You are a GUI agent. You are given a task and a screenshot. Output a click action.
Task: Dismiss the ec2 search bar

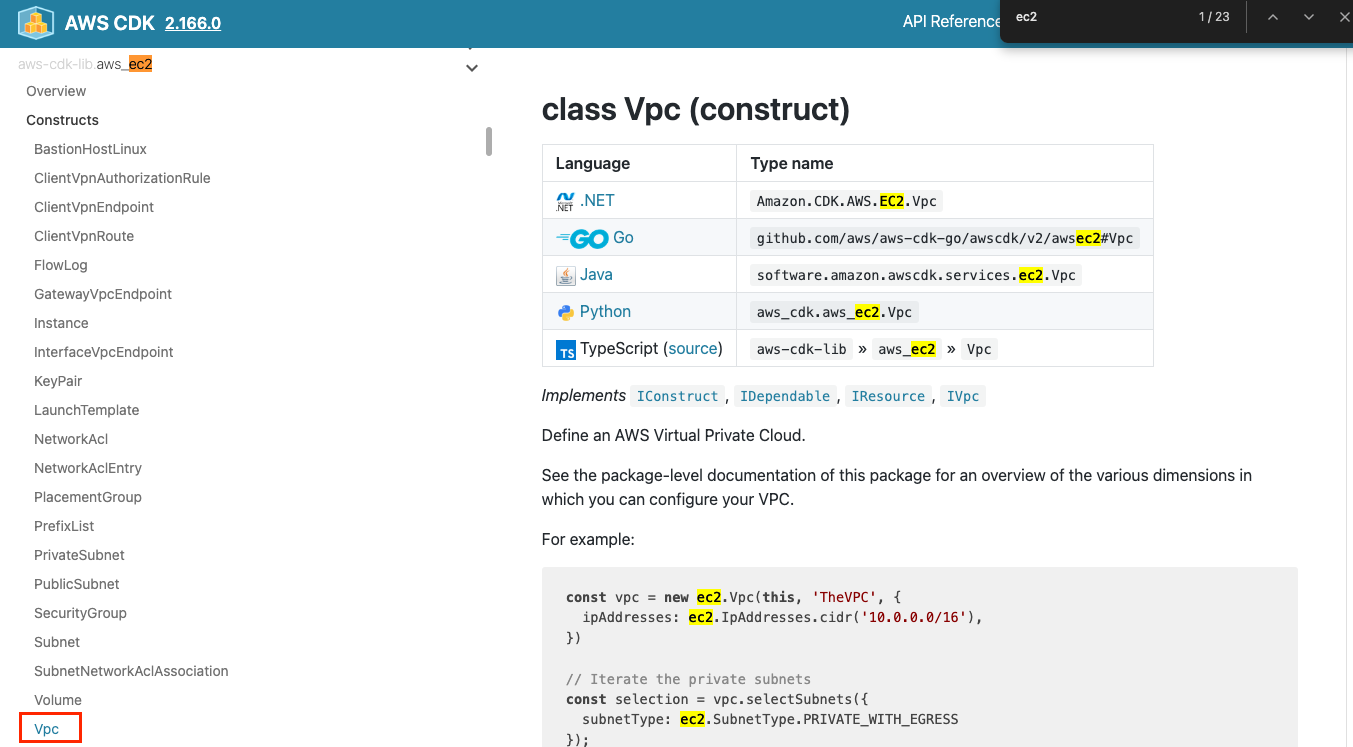[1342, 17]
